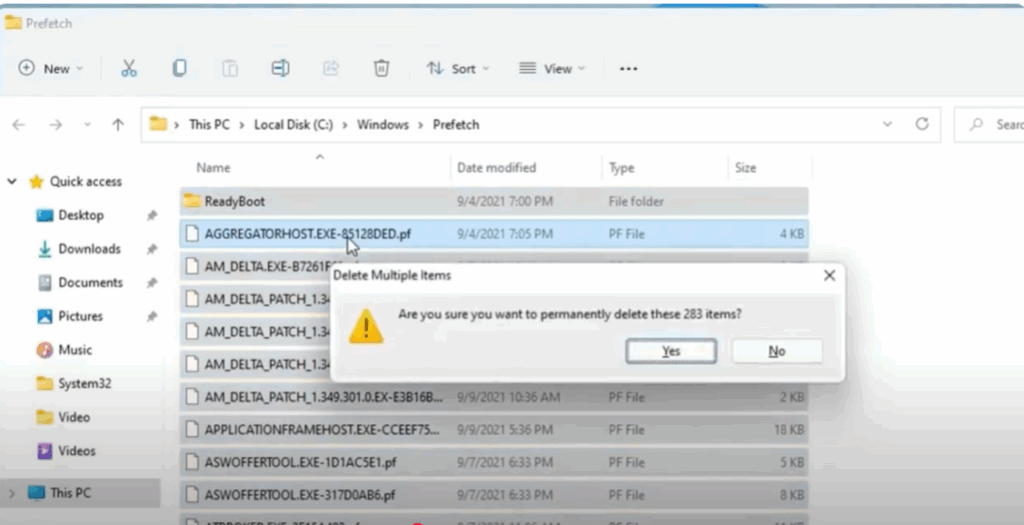Click the Rename icon in toolbar
This screenshot has height=525, width=1024.
280,68
